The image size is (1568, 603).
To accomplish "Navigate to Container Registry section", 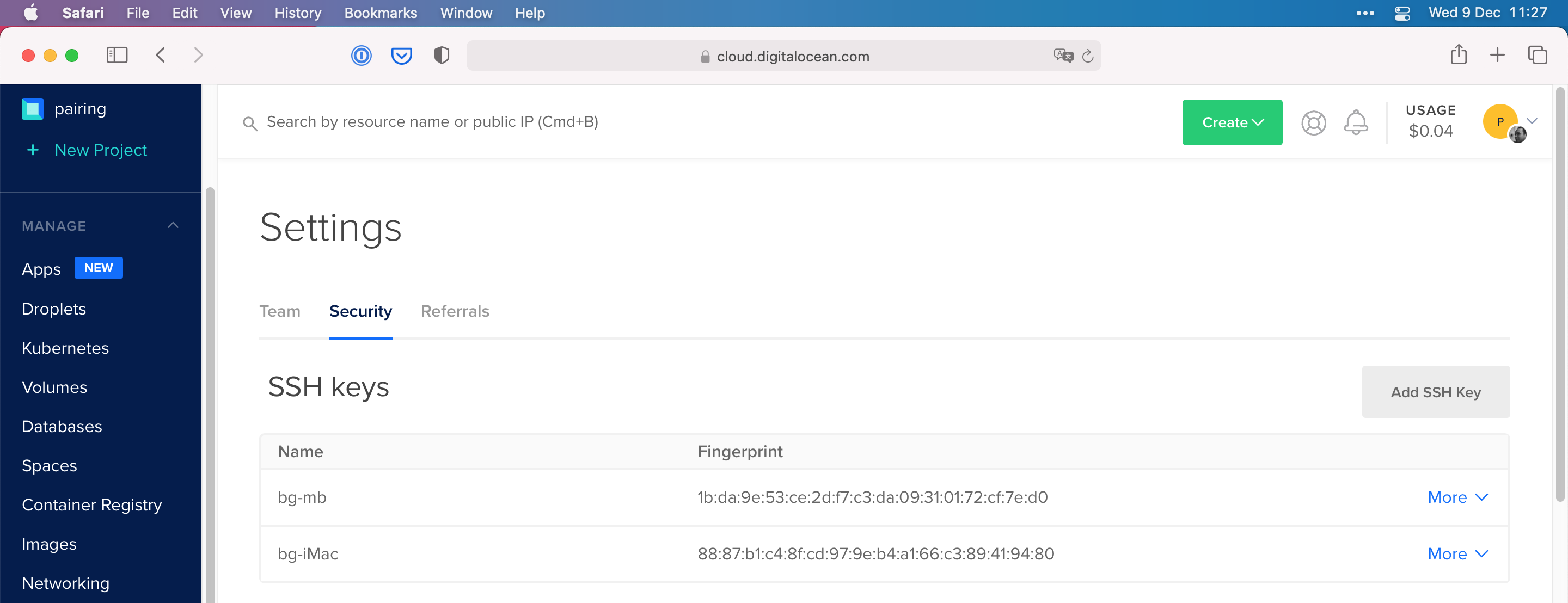I will pos(92,504).
